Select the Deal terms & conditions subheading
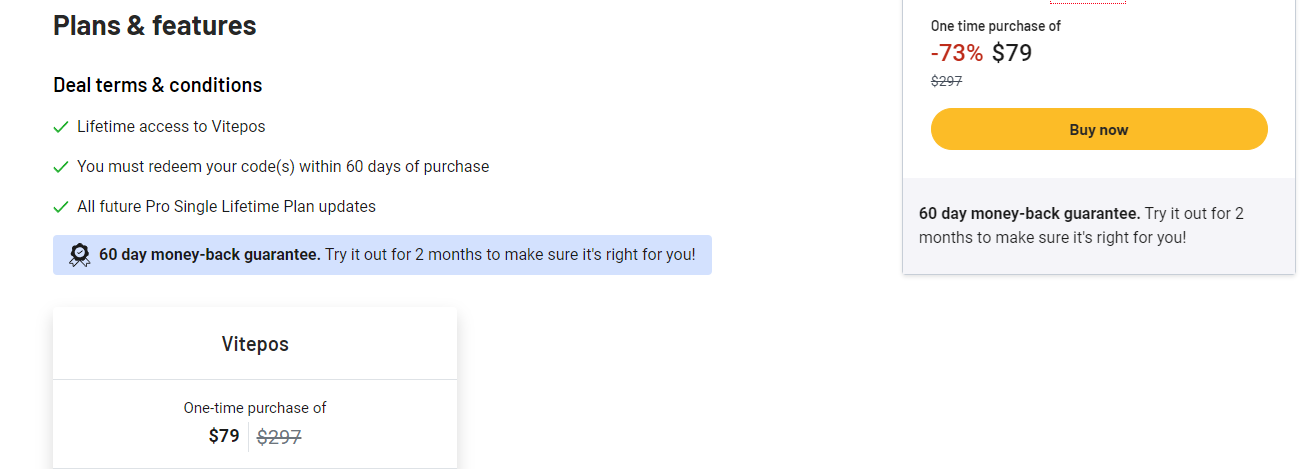Screen dimensions: 1308x469 point(158,85)
